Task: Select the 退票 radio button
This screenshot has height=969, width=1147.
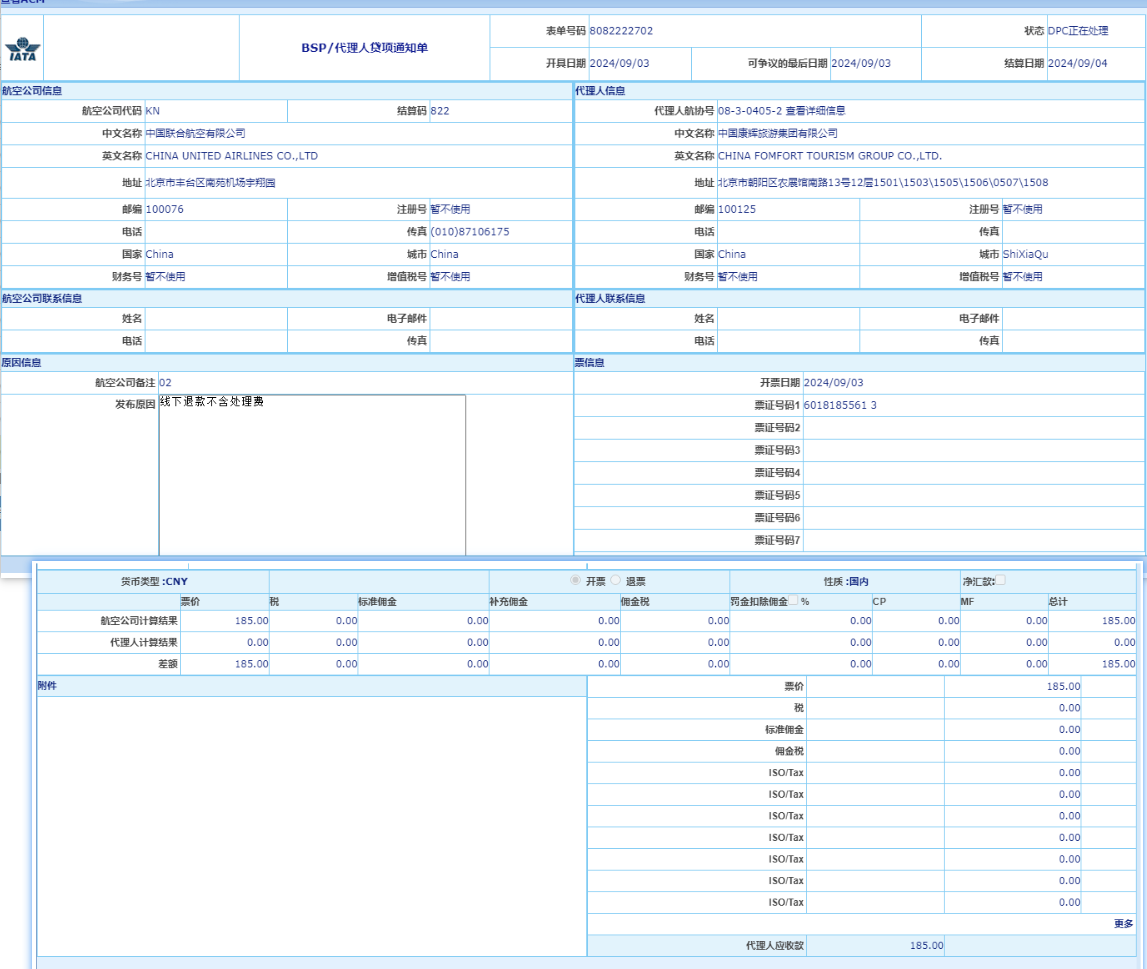Action: (615, 580)
